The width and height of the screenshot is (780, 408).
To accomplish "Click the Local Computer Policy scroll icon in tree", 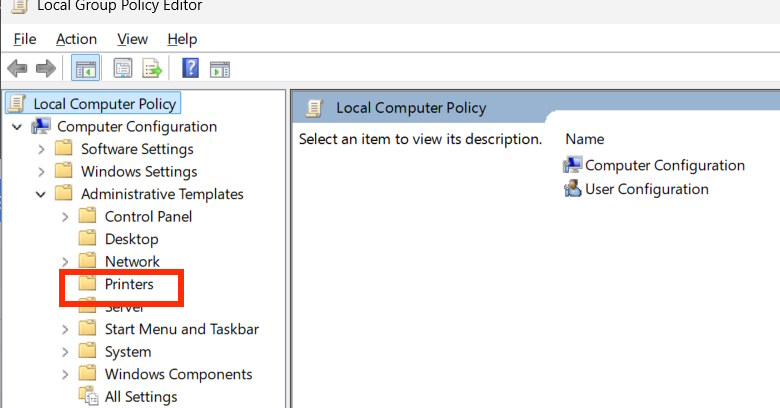I will click(17, 103).
